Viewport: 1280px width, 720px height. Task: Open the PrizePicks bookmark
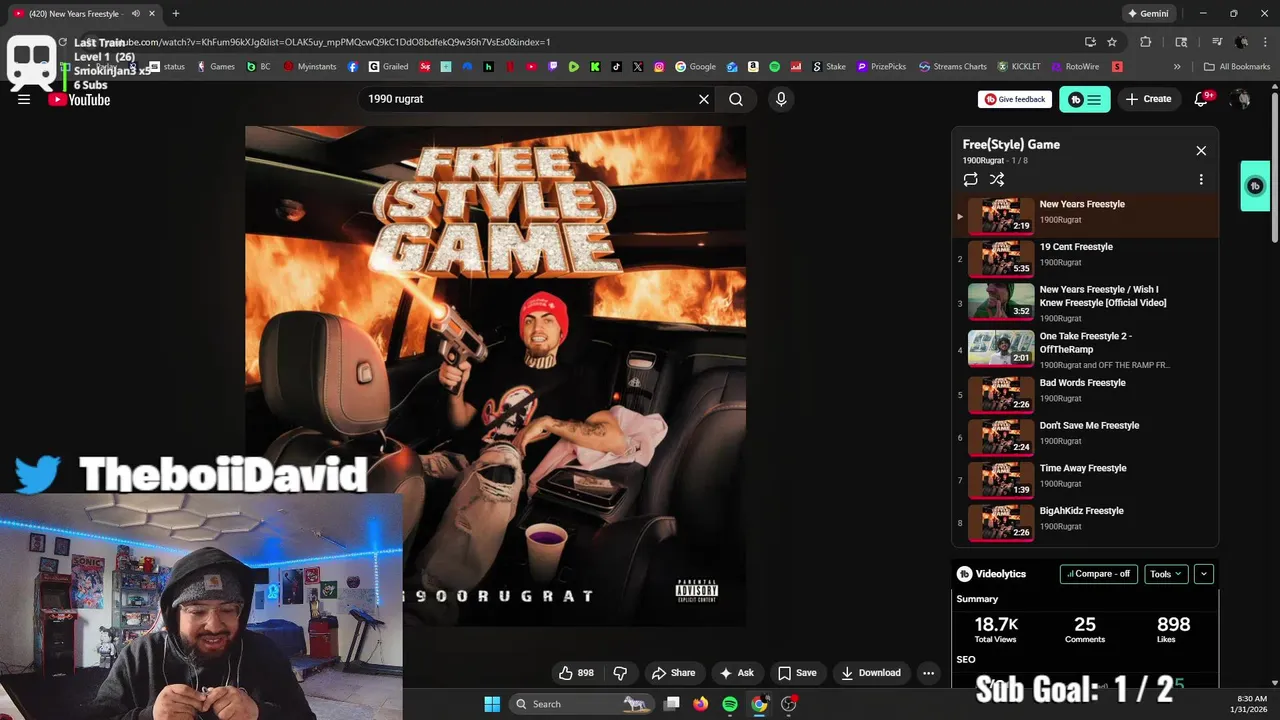(881, 67)
